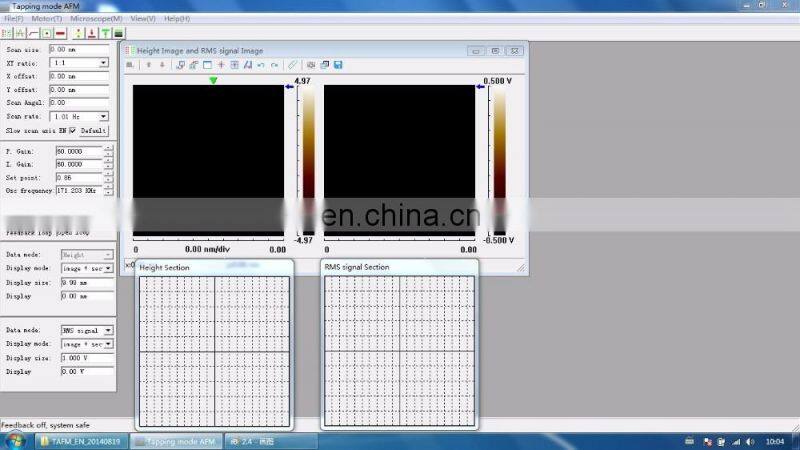Screen dimensions: 800x450
Task: Click the red down-arrow toolbar icon
Action: click(92, 33)
